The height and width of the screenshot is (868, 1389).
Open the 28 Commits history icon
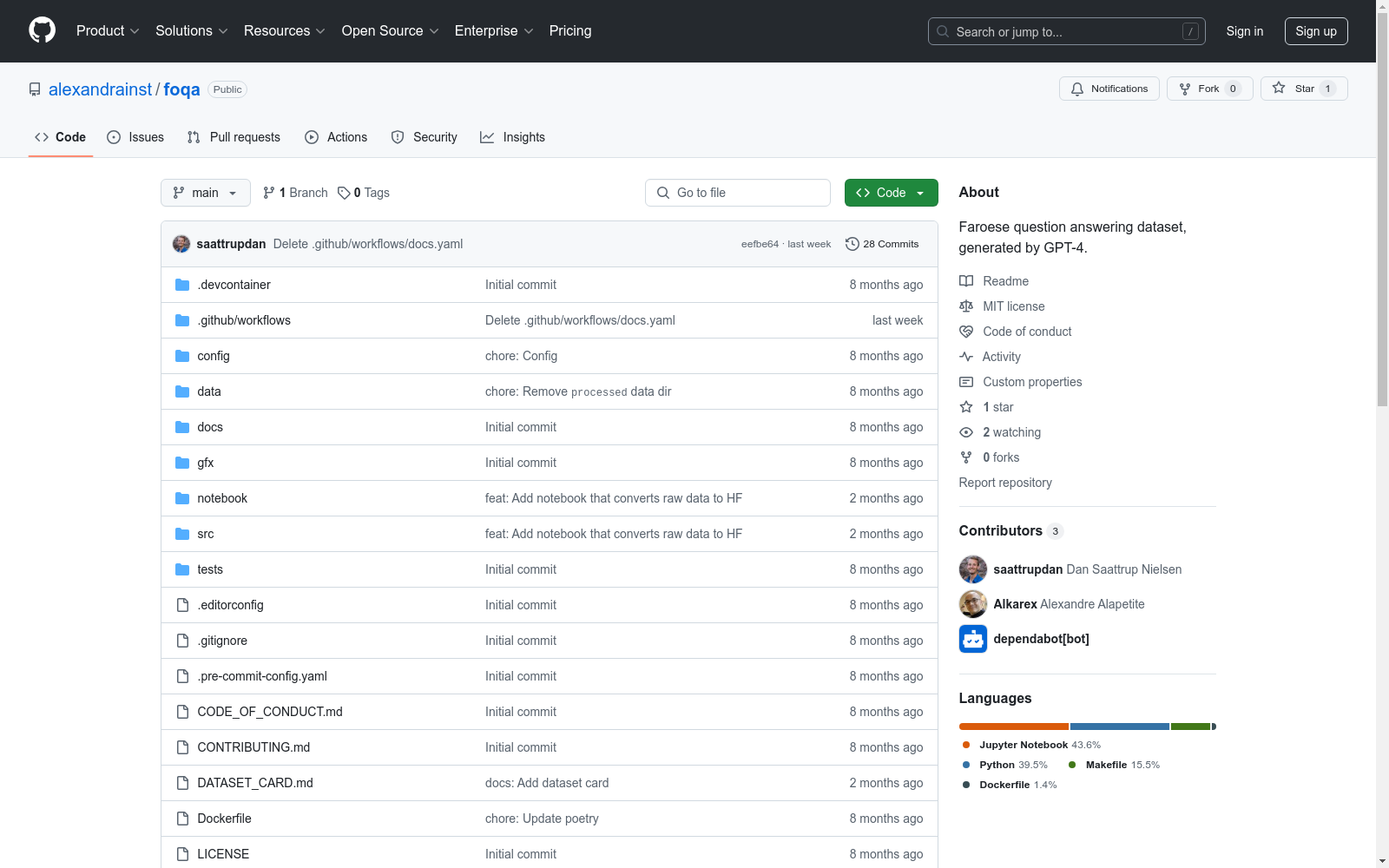coord(852,244)
